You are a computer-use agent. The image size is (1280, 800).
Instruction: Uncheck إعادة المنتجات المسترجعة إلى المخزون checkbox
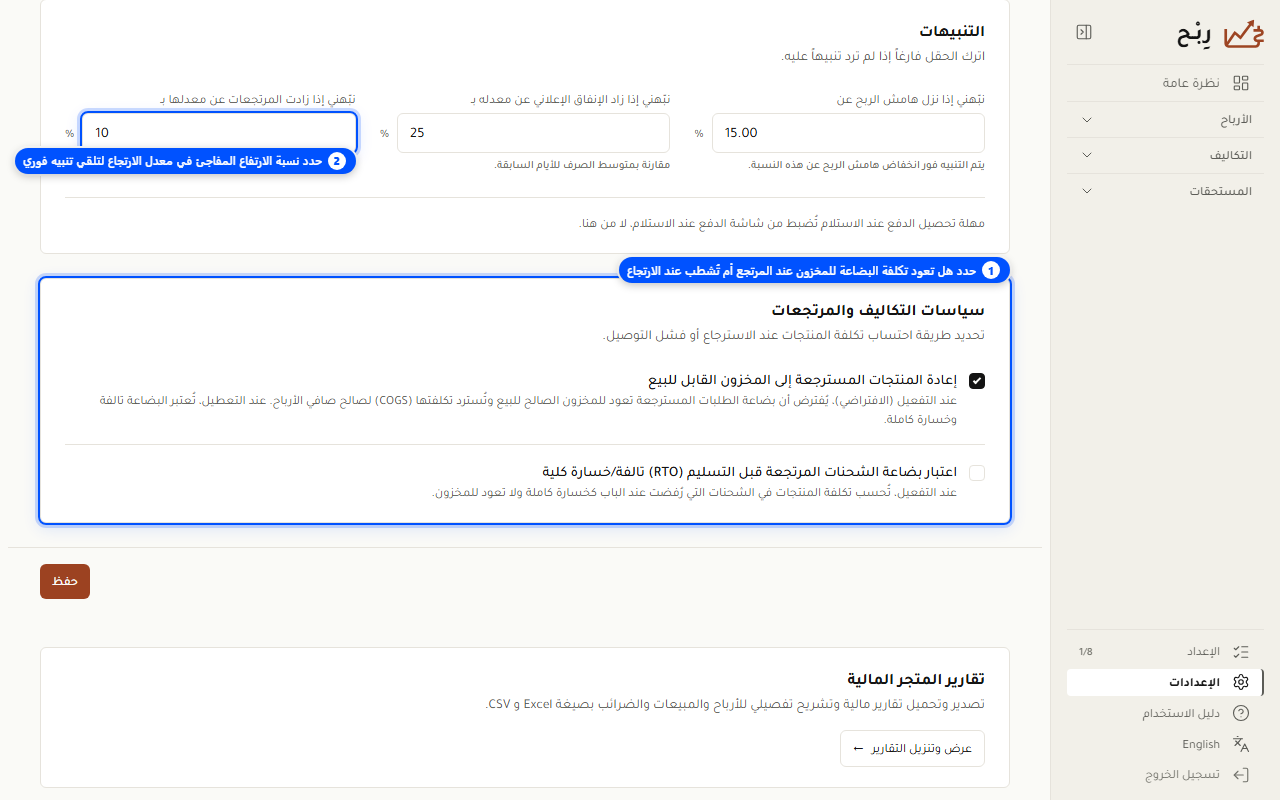pos(977,381)
